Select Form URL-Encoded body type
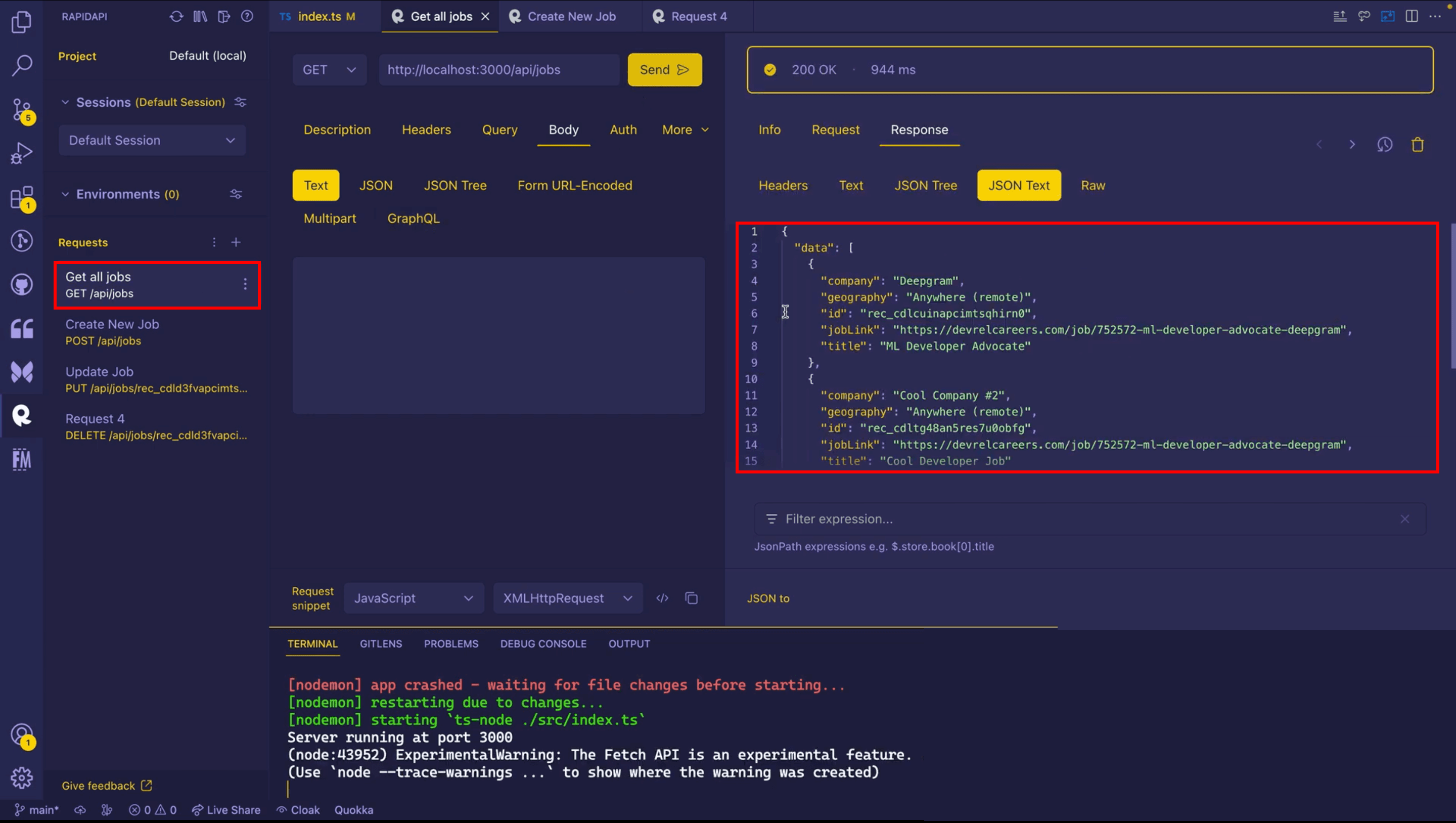This screenshot has width=1456, height=823. pyautogui.click(x=575, y=186)
